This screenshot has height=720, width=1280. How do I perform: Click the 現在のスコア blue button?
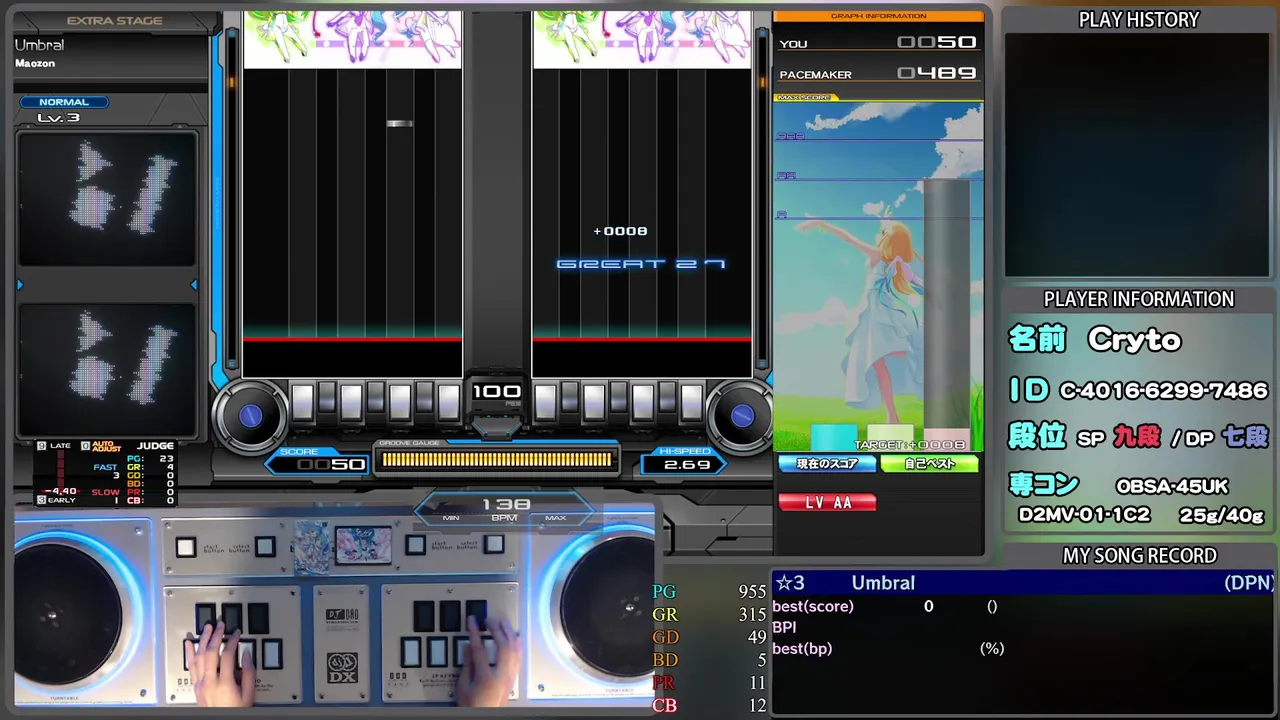coord(826,464)
